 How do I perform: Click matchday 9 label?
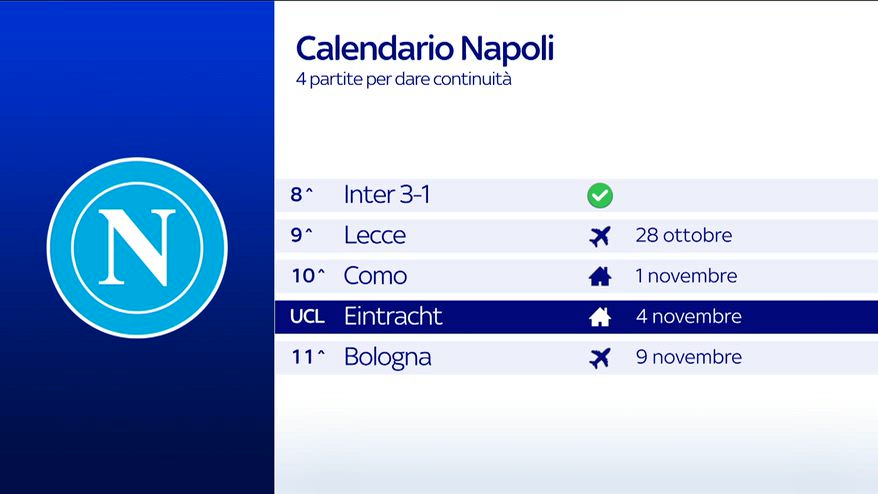302,236
